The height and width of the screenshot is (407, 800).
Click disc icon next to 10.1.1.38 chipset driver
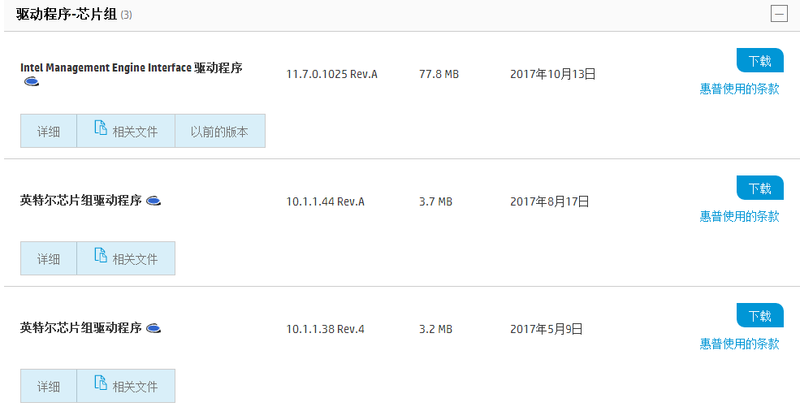click(153, 328)
